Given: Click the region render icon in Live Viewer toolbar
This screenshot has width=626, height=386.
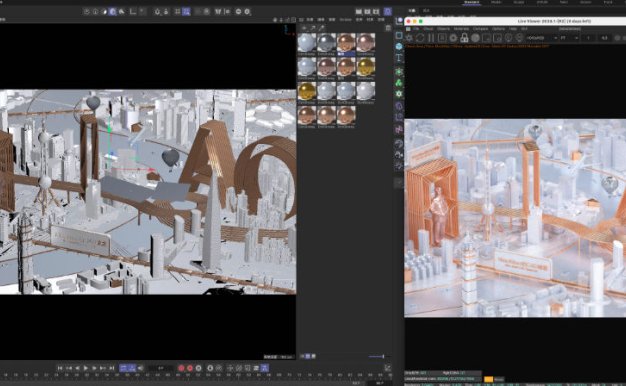Looking at the screenshot, I should click(486, 38).
